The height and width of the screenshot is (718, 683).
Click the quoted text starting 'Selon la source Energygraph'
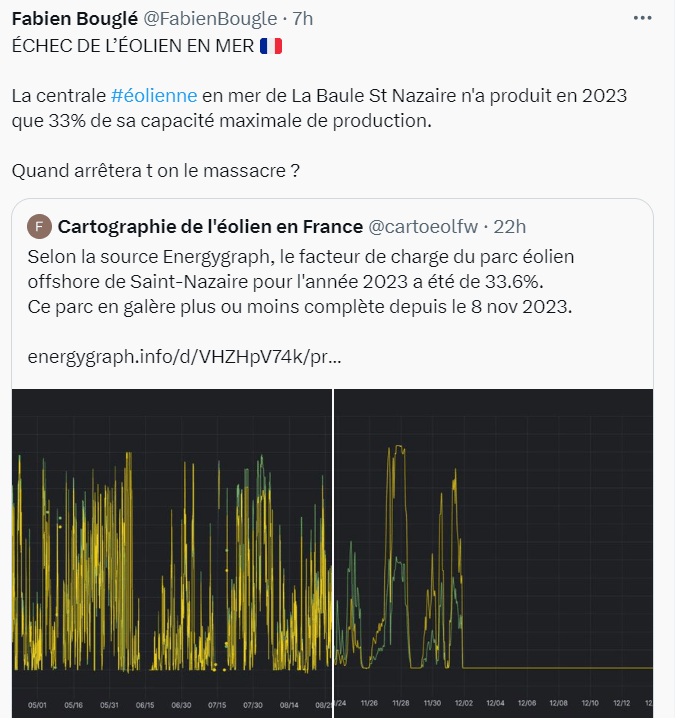coord(300,281)
